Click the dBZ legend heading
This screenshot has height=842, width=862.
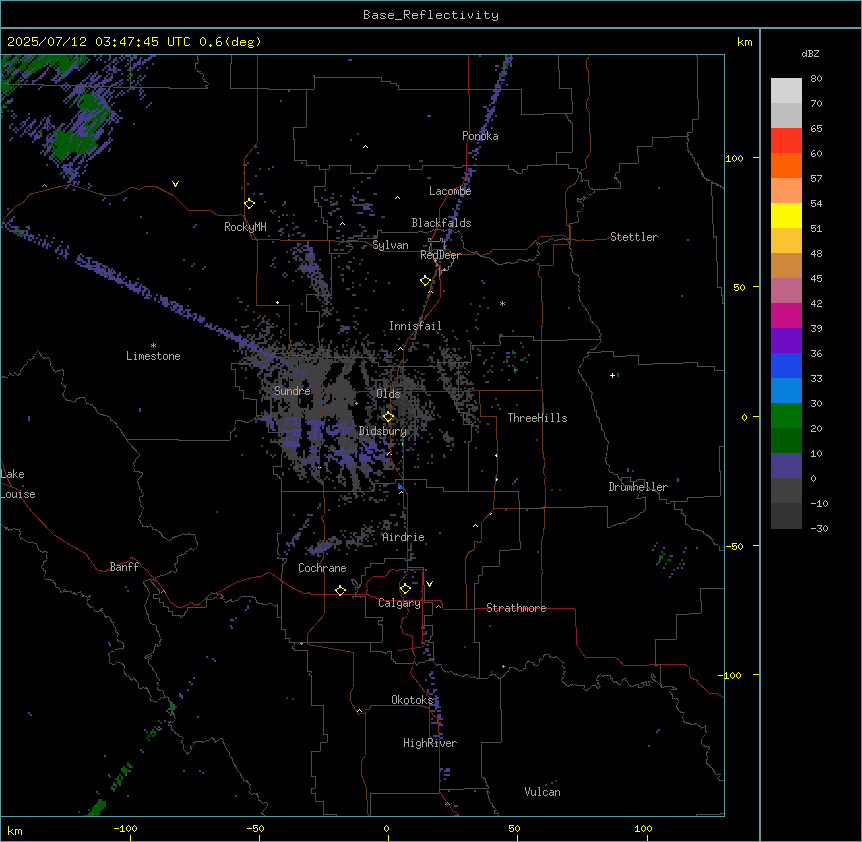(810, 53)
